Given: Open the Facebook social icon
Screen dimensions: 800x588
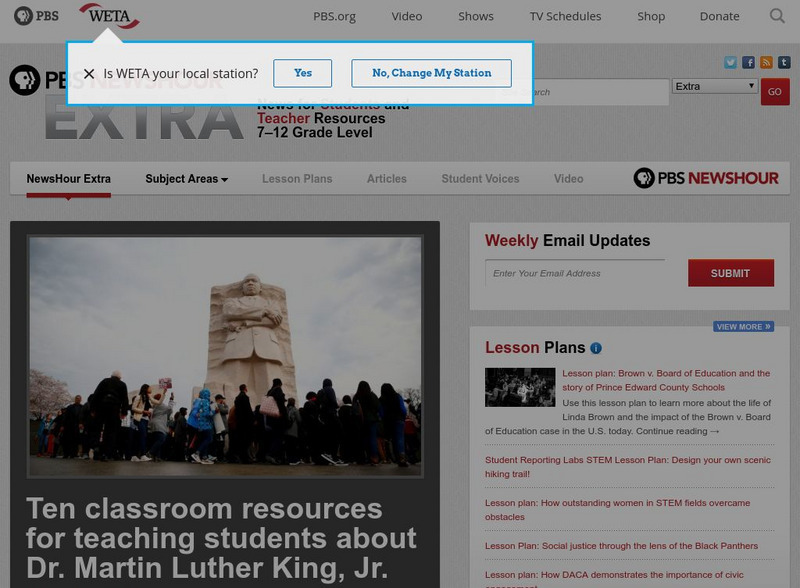Looking at the screenshot, I should point(748,62).
